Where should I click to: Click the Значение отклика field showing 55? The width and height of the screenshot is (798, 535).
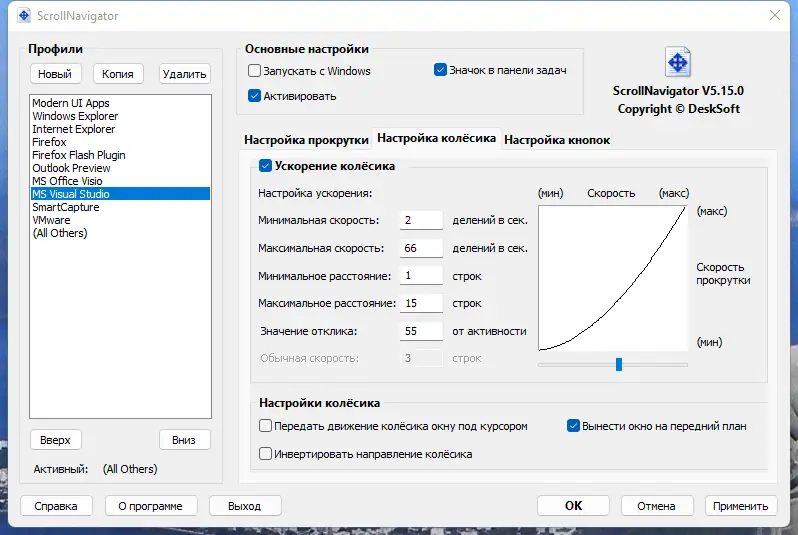pyautogui.click(x=421, y=331)
